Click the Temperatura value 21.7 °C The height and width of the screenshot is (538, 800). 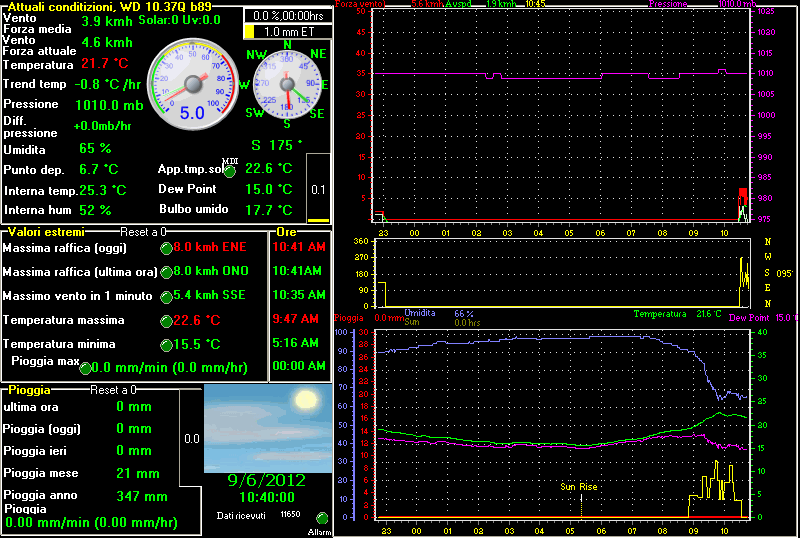coord(105,64)
